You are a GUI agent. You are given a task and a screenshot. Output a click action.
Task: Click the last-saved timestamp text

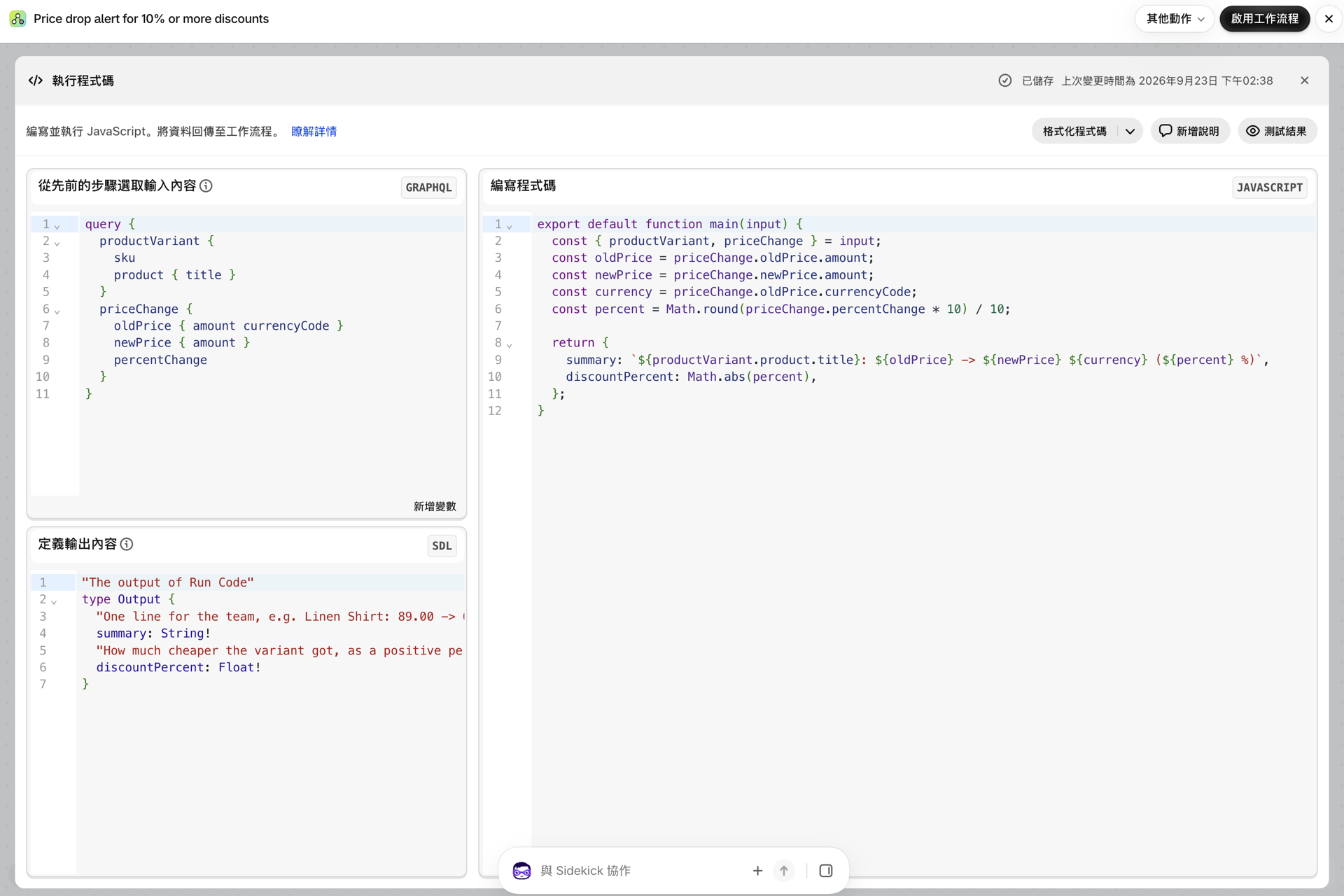[1167, 80]
